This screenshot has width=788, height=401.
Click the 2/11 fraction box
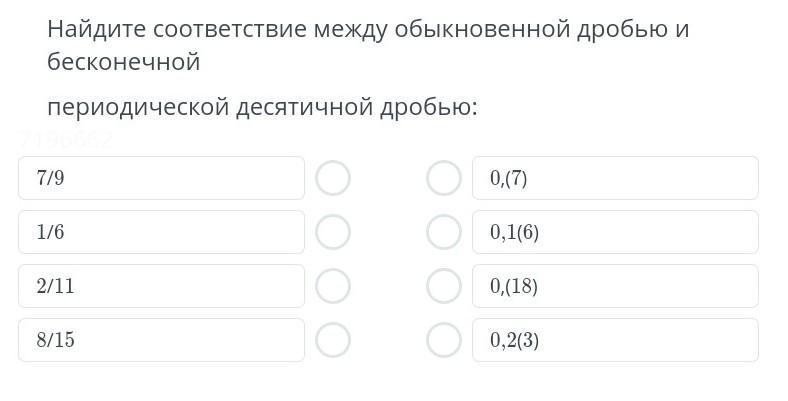point(161,287)
